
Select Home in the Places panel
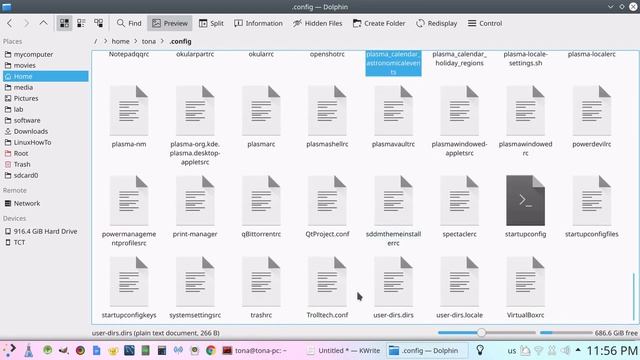click(45, 76)
